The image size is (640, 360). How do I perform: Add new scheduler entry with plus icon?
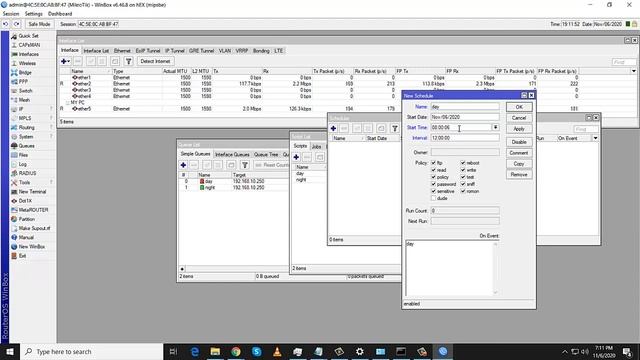click(333, 128)
